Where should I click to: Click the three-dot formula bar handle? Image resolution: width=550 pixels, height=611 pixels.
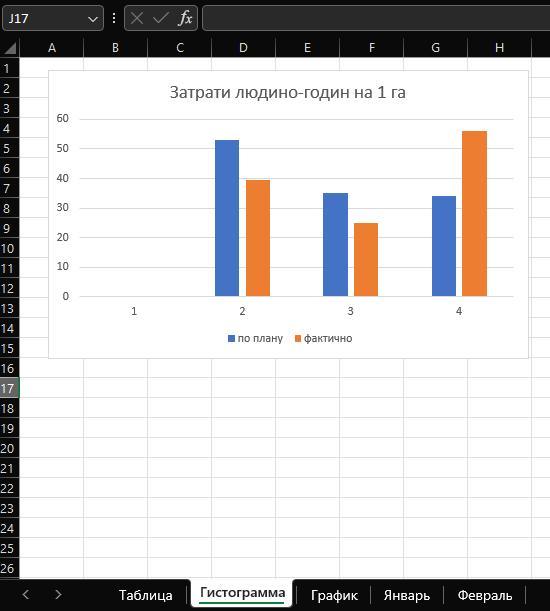[114, 18]
